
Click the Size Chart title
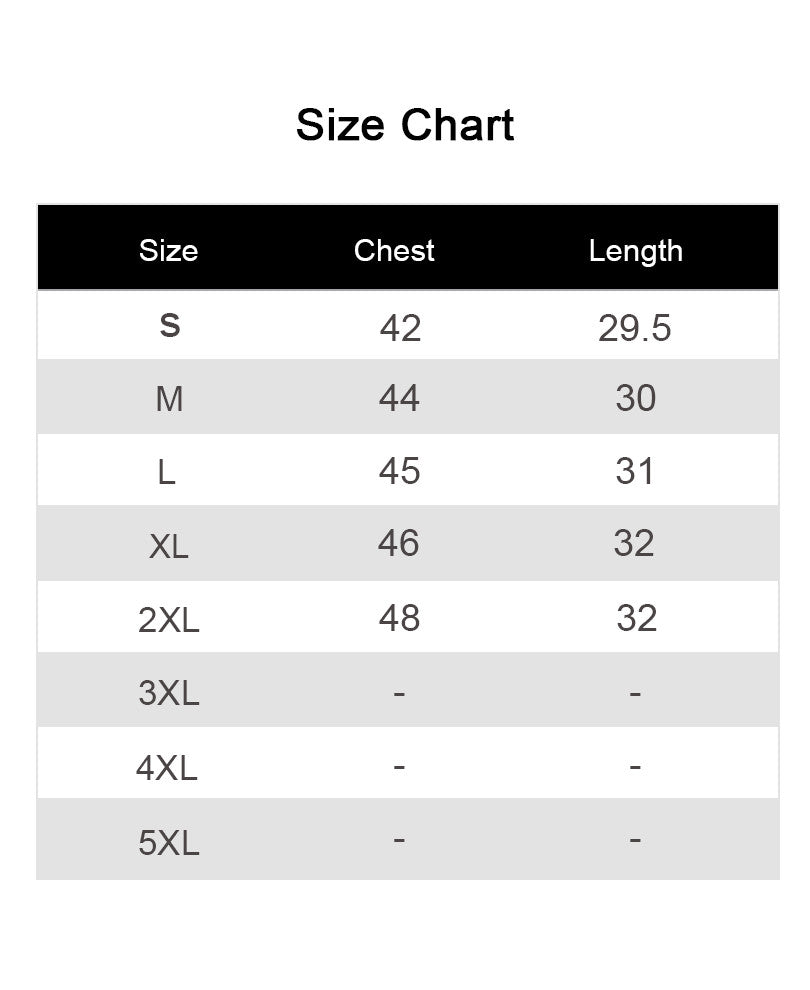[405, 126]
